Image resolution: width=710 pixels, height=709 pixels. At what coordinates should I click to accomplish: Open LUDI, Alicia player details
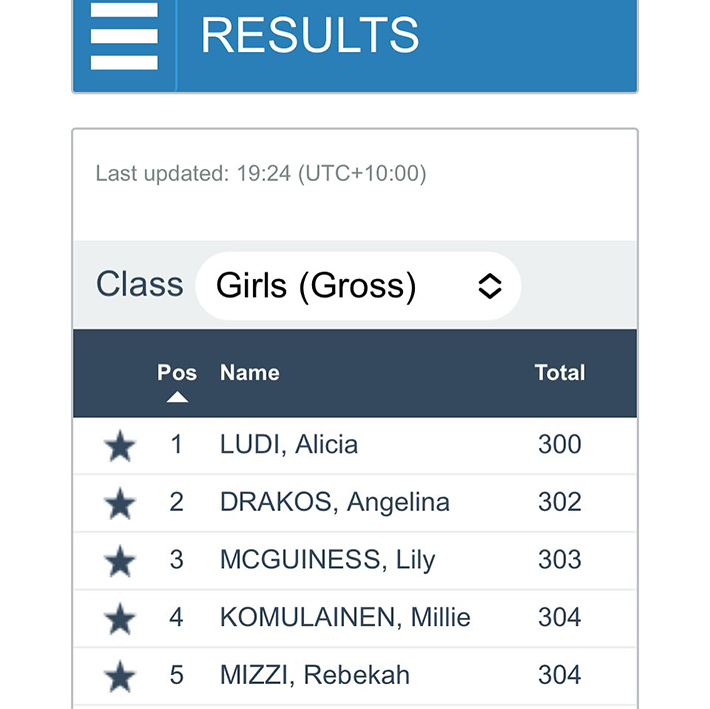coord(289,444)
